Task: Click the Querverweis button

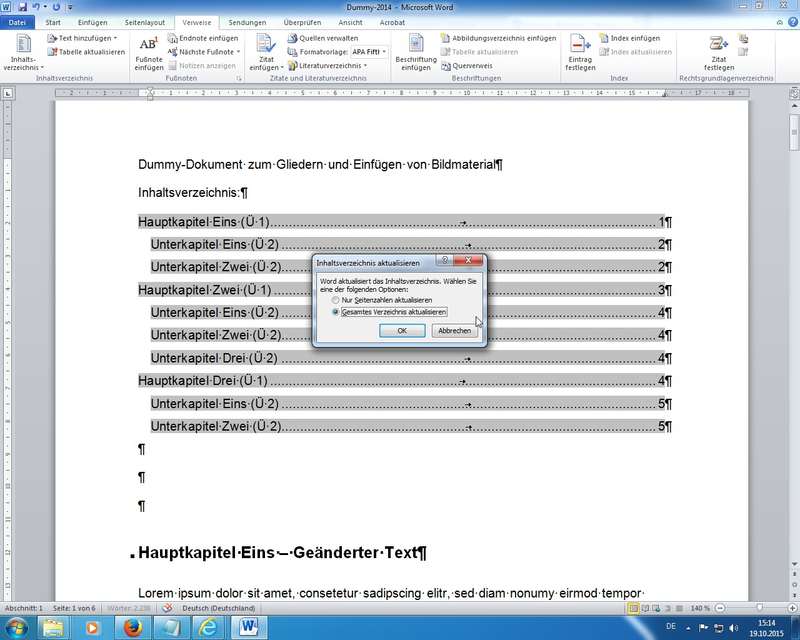Action: click(x=467, y=66)
